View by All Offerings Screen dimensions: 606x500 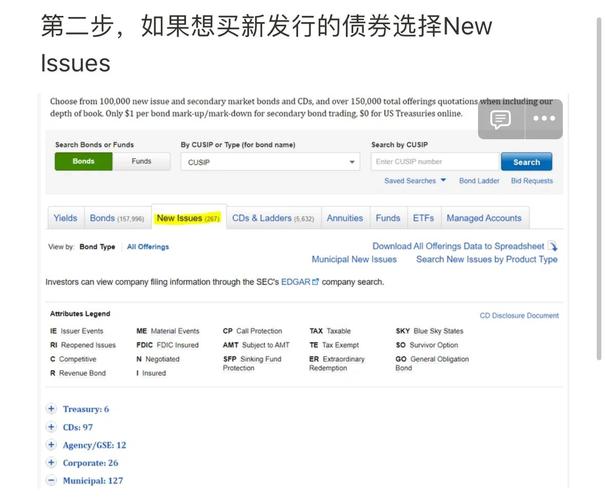(148, 247)
